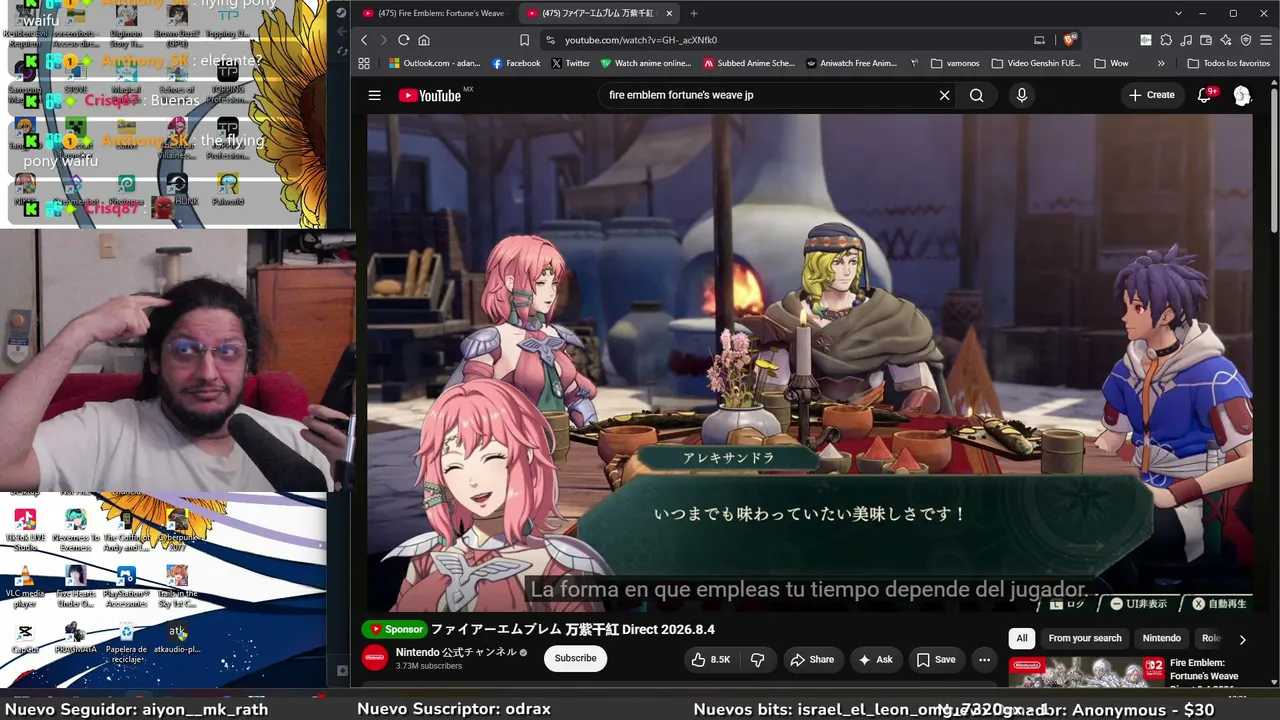Viewport: 1280px width, 720px height.
Task: Select the All filter chip
Action: click(x=1022, y=638)
